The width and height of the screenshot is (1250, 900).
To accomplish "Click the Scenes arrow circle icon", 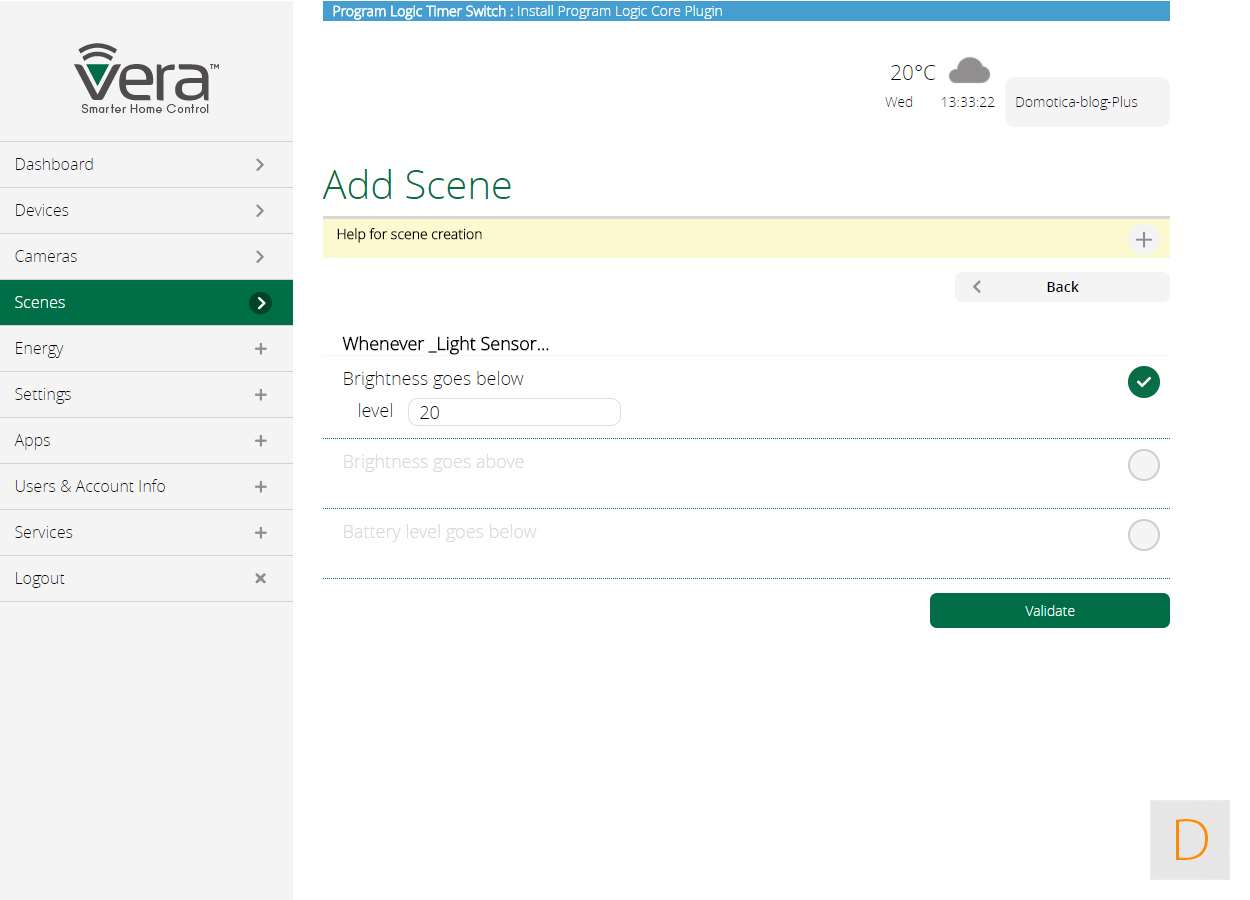I will (x=260, y=303).
